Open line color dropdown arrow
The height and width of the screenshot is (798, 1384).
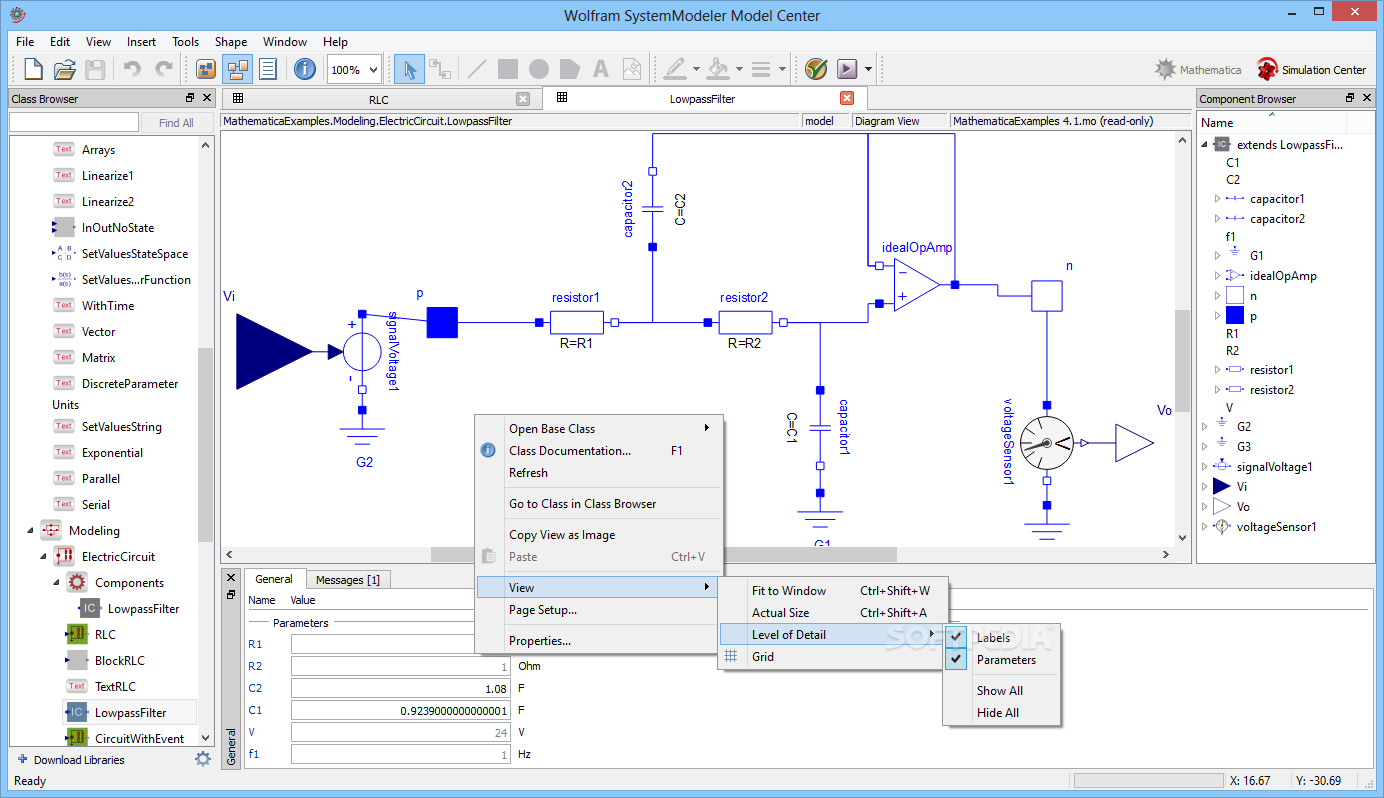[696, 70]
